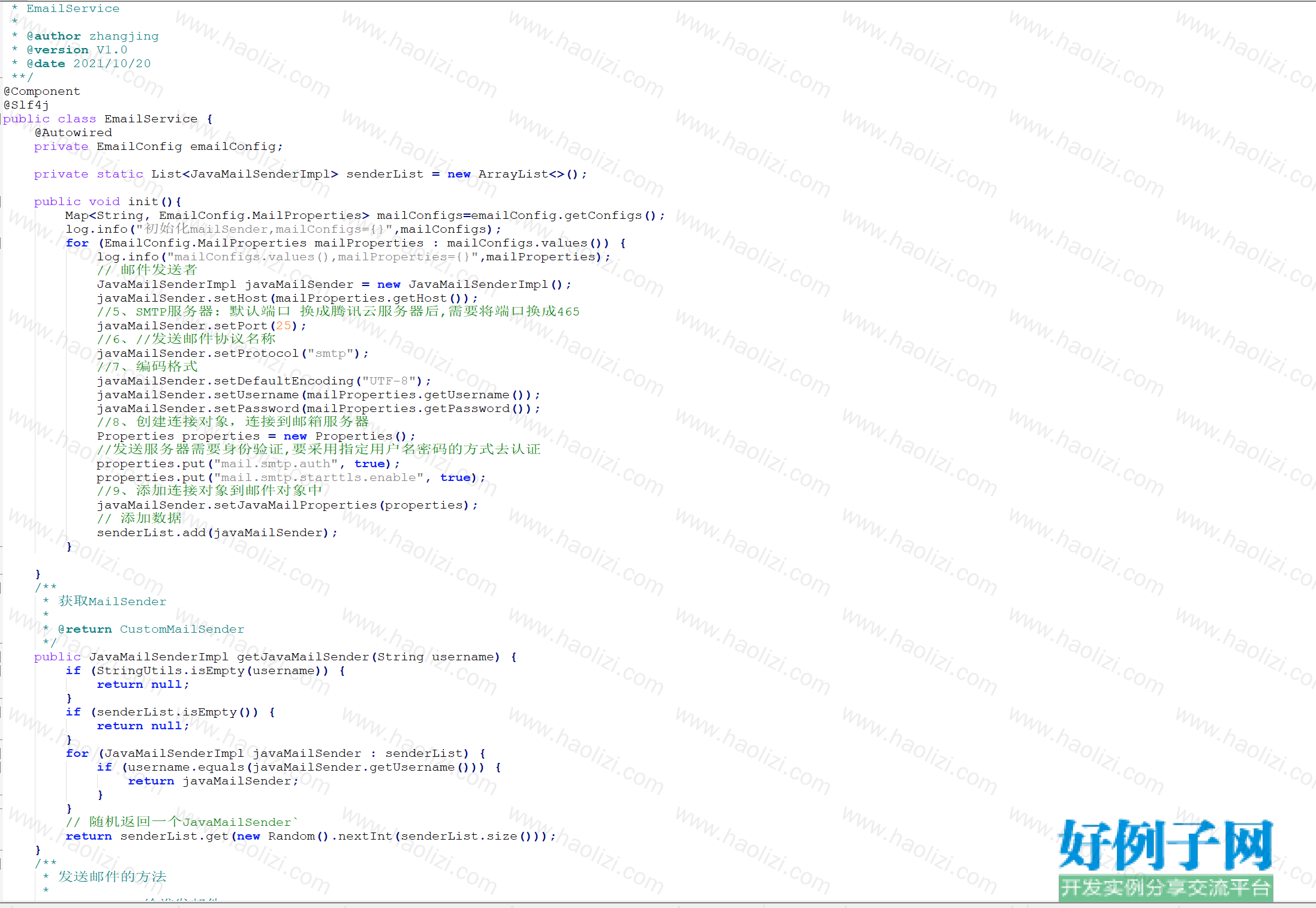1316x908 pixels.
Task: Click the 'Map<String, EmailConfig.MailProperties> mailConfigs' line
Action: (x=365, y=215)
